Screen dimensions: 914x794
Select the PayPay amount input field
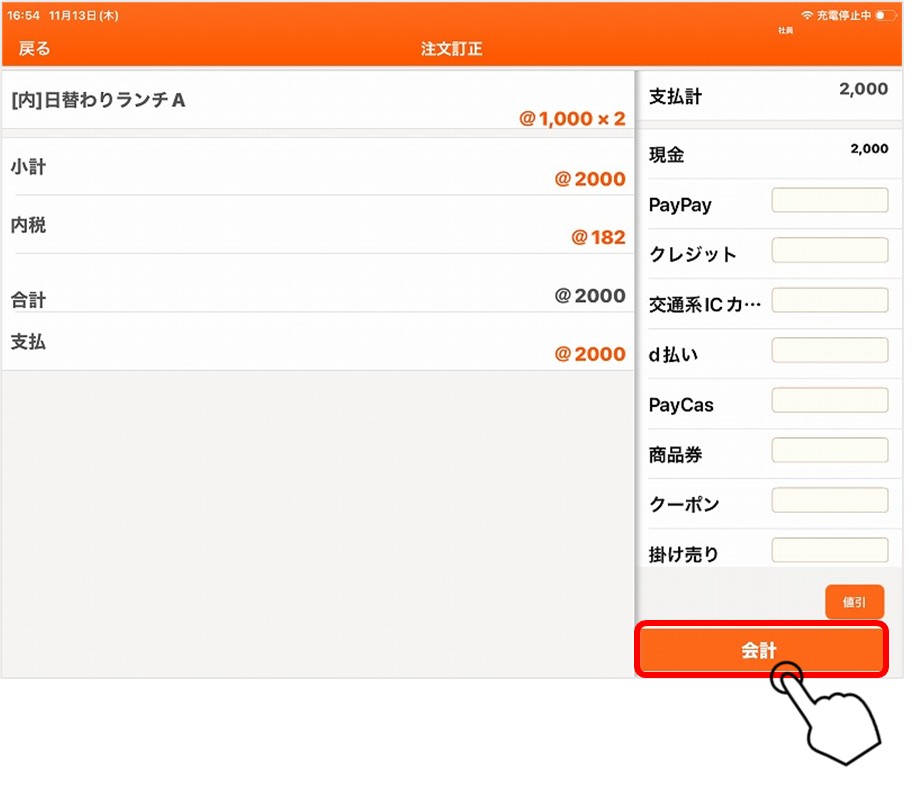pos(829,201)
